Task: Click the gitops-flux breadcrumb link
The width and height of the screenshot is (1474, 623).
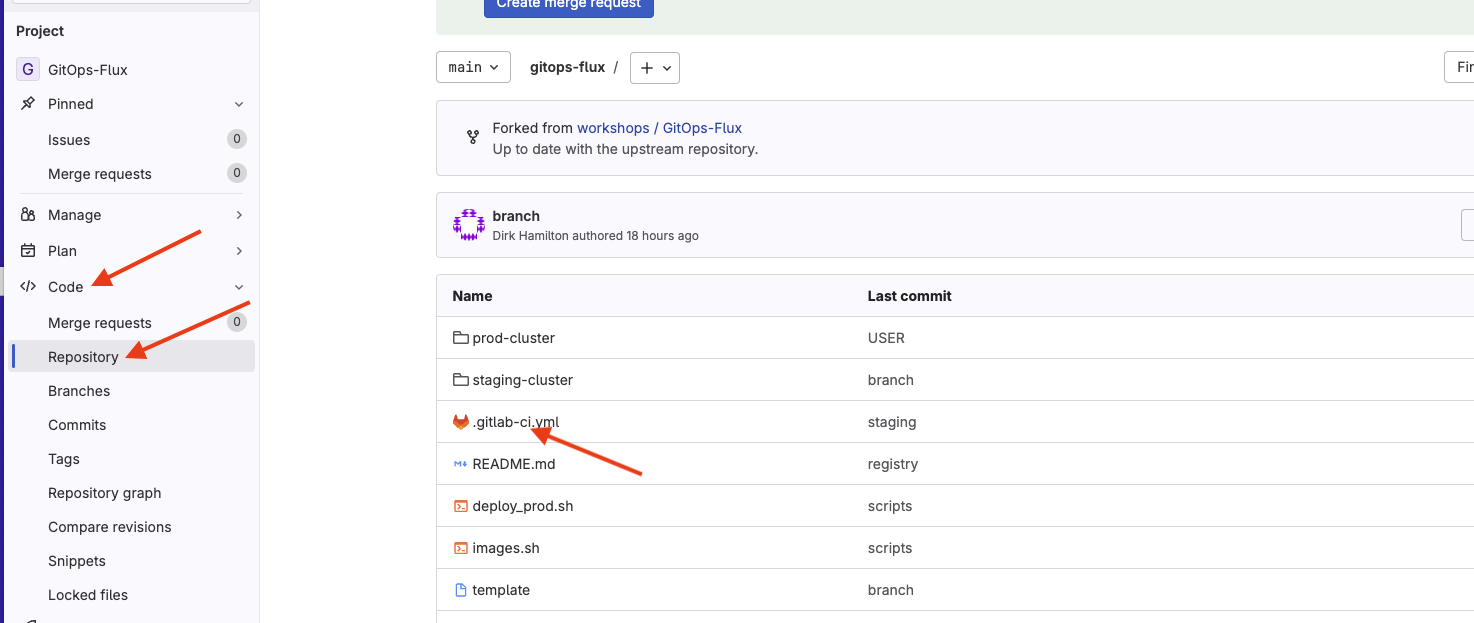Action: coord(568,67)
